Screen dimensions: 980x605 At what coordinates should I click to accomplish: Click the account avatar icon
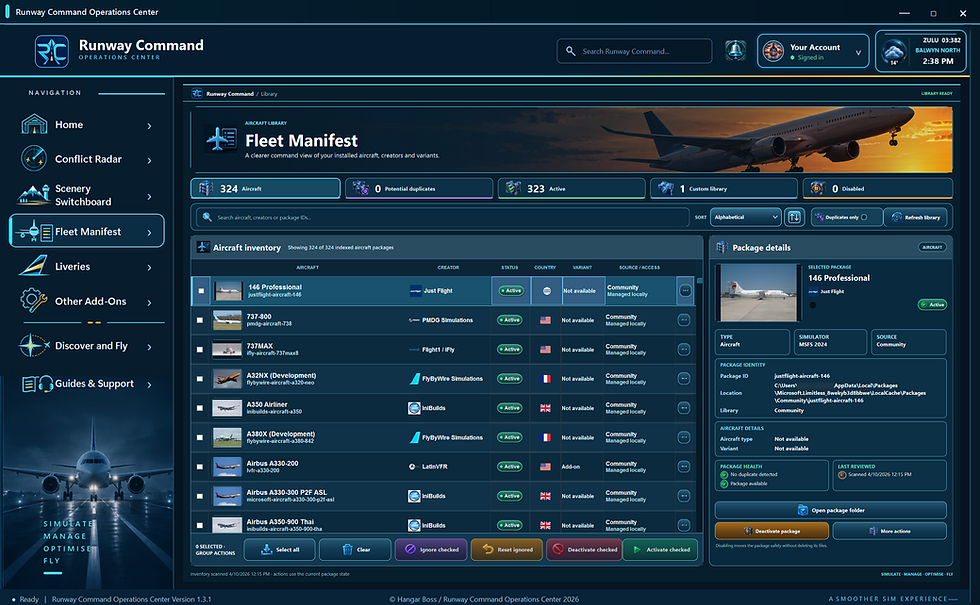[773, 51]
